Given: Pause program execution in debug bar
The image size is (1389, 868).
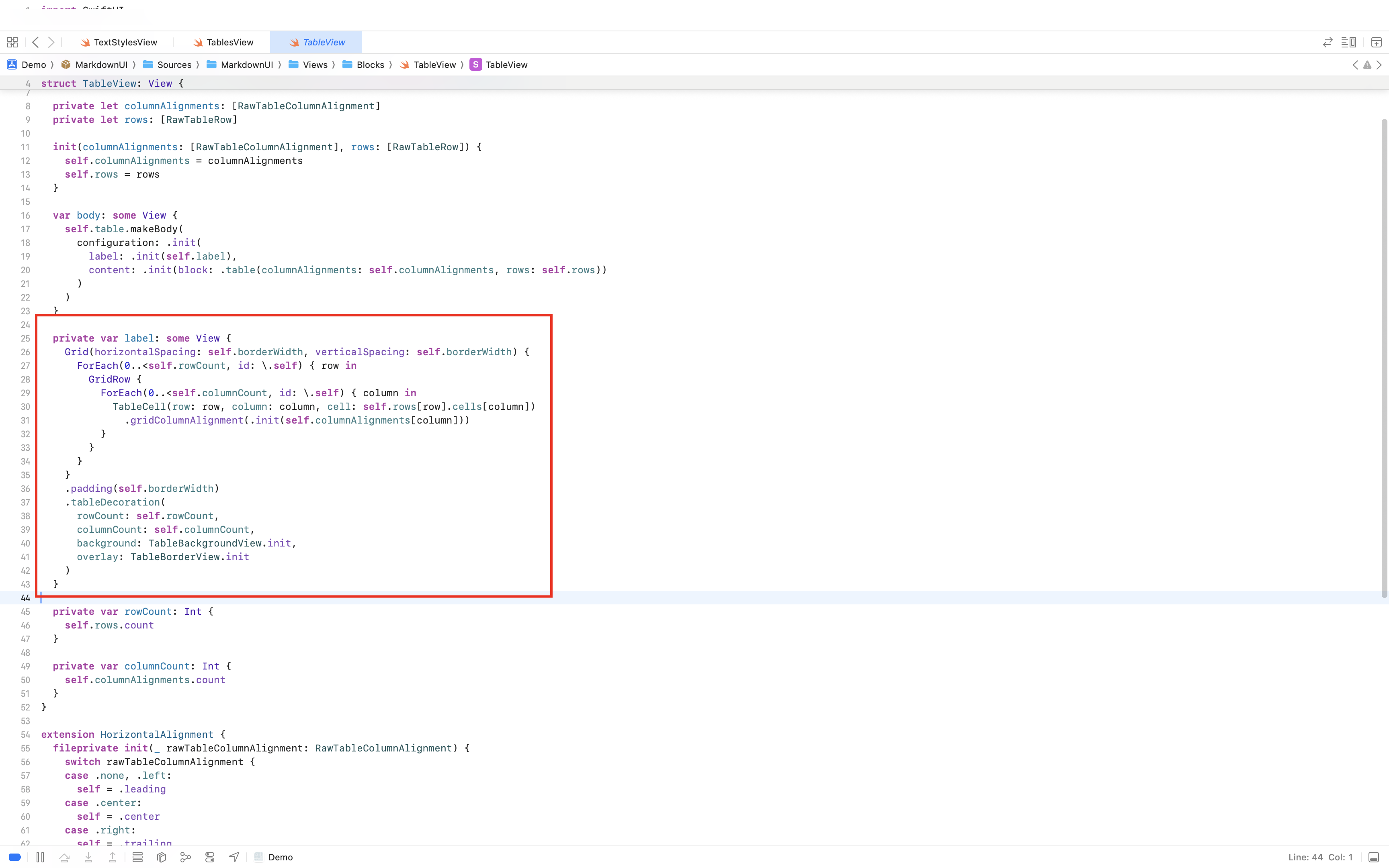Looking at the screenshot, I should pos(40,857).
